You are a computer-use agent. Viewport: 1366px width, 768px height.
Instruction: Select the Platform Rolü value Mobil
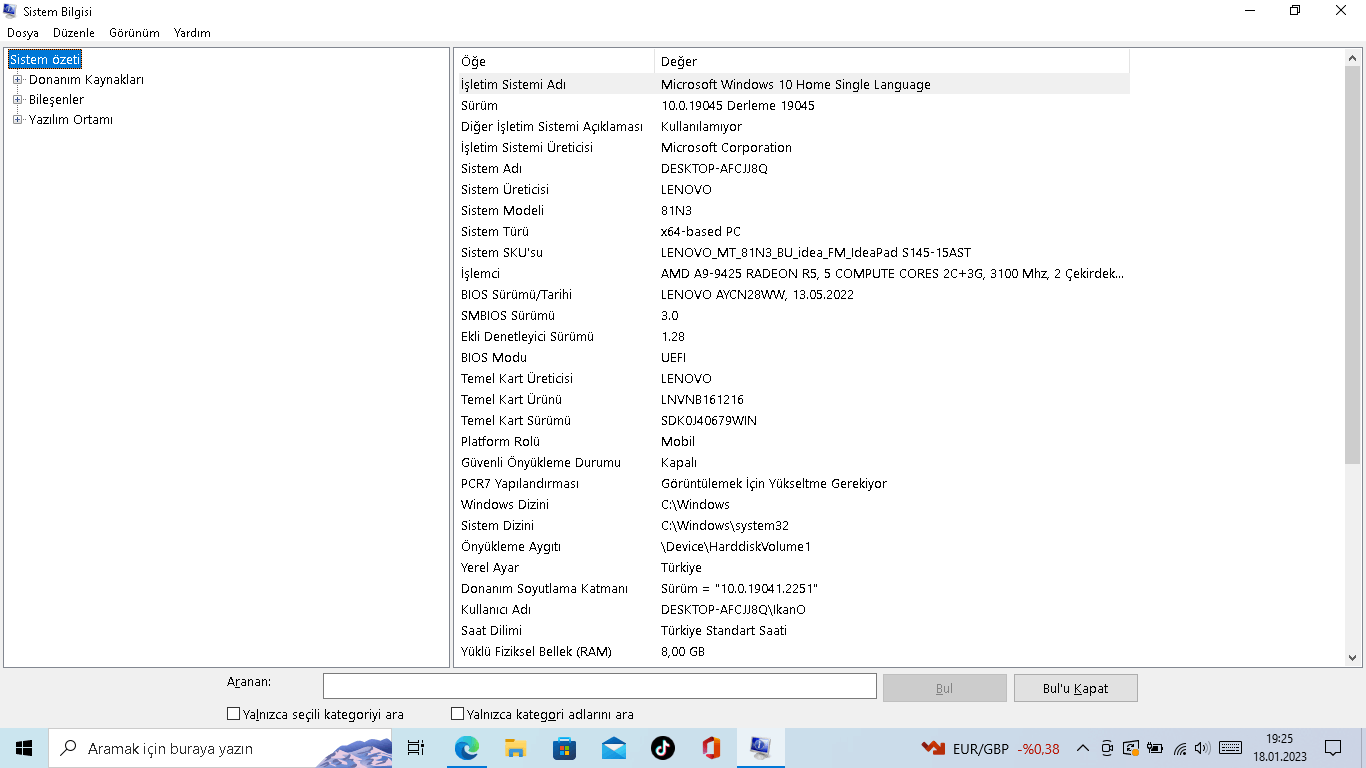[678, 442]
